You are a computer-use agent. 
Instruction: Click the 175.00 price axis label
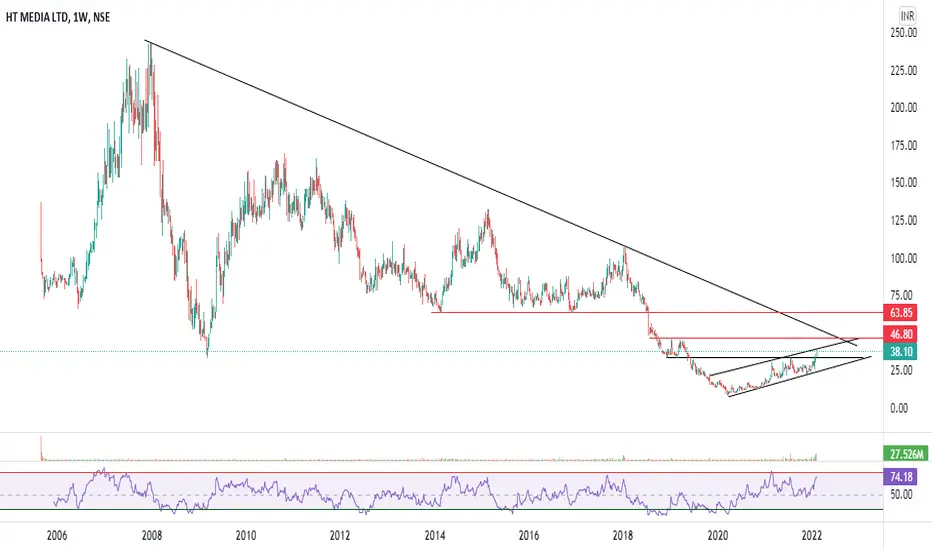(903, 145)
